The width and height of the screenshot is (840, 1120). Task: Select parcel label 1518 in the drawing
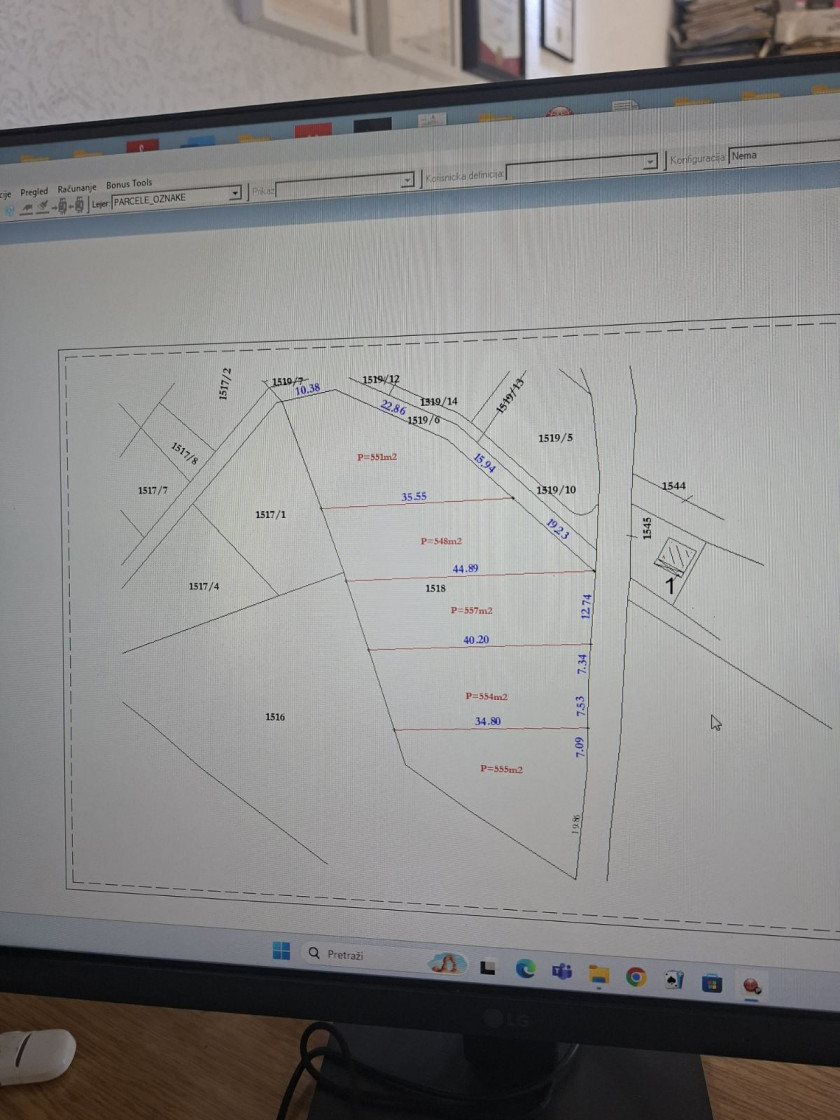(x=435, y=589)
